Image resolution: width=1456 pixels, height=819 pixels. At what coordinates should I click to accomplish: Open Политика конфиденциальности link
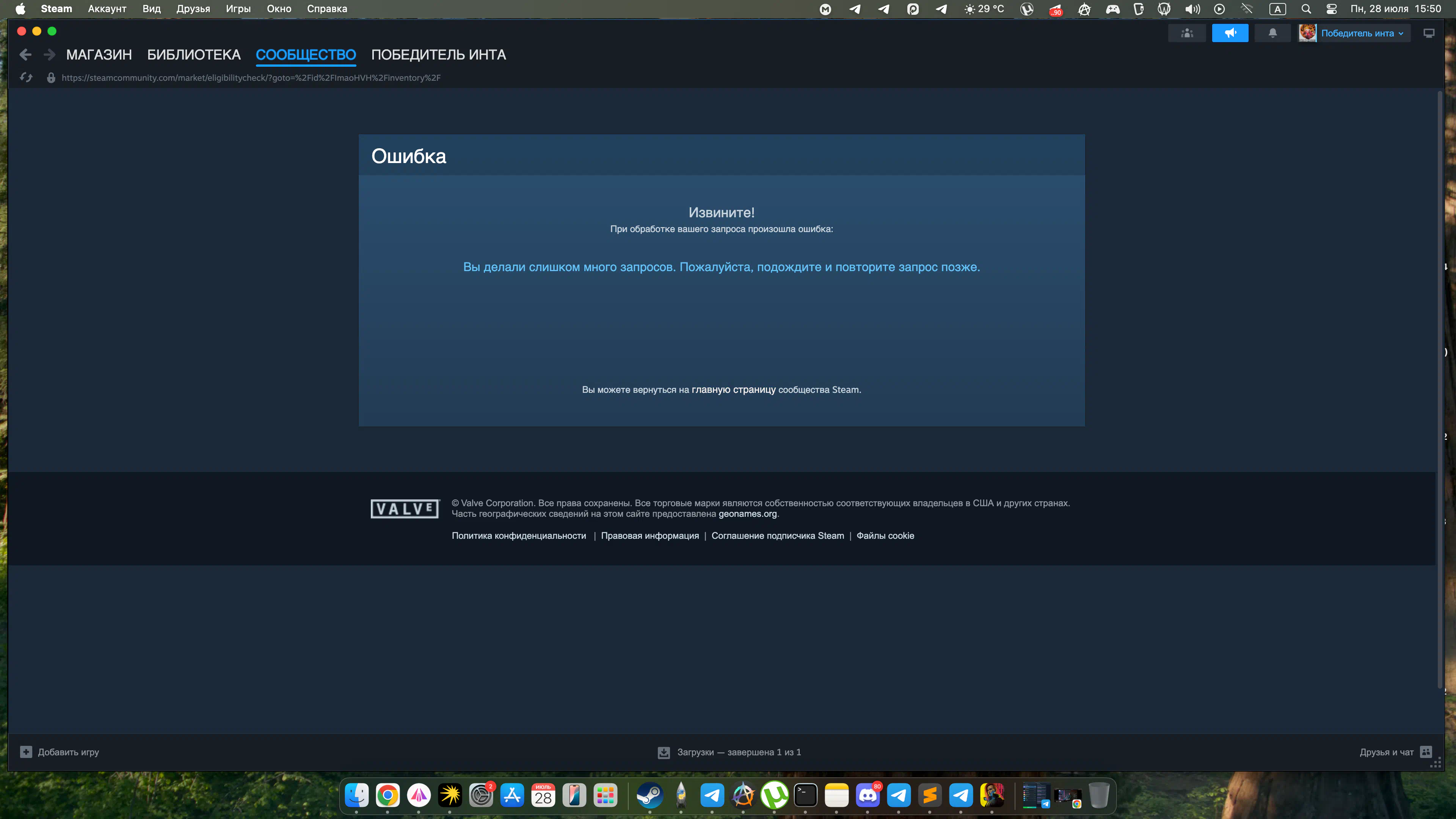518,536
